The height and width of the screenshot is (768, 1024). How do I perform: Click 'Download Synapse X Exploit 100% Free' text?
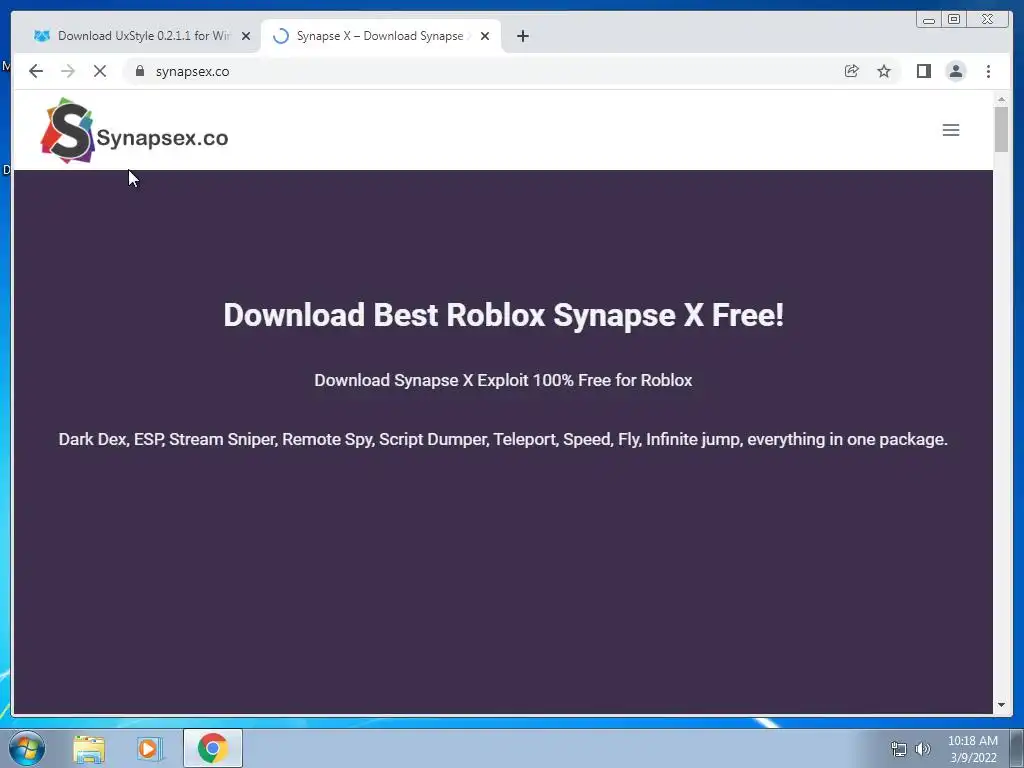click(503, 380)
